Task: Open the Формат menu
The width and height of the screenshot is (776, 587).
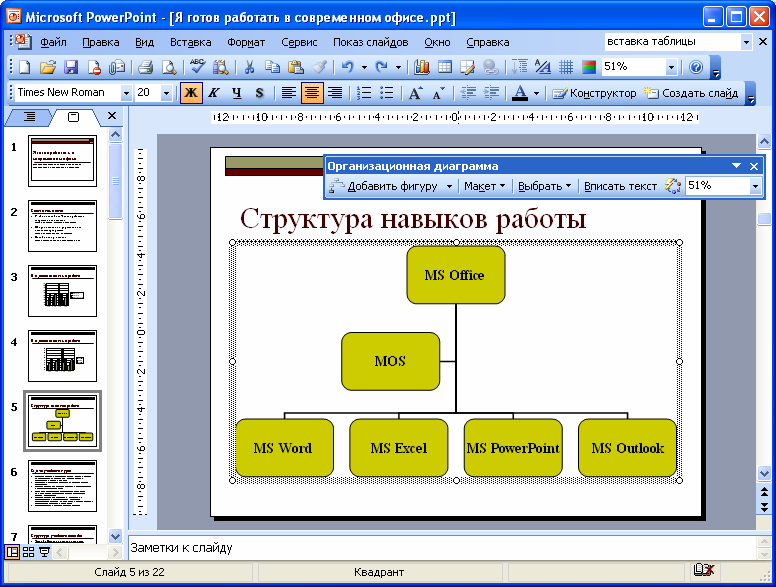Action: (246, 42)
